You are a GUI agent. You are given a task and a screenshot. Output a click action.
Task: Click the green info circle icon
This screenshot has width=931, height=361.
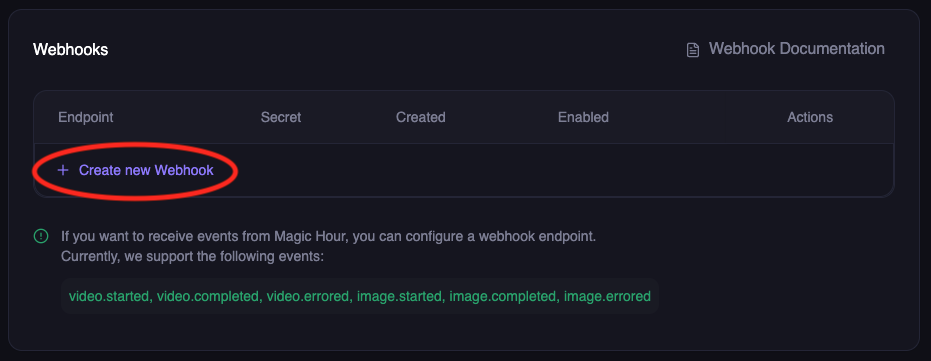tap(40, 236)
